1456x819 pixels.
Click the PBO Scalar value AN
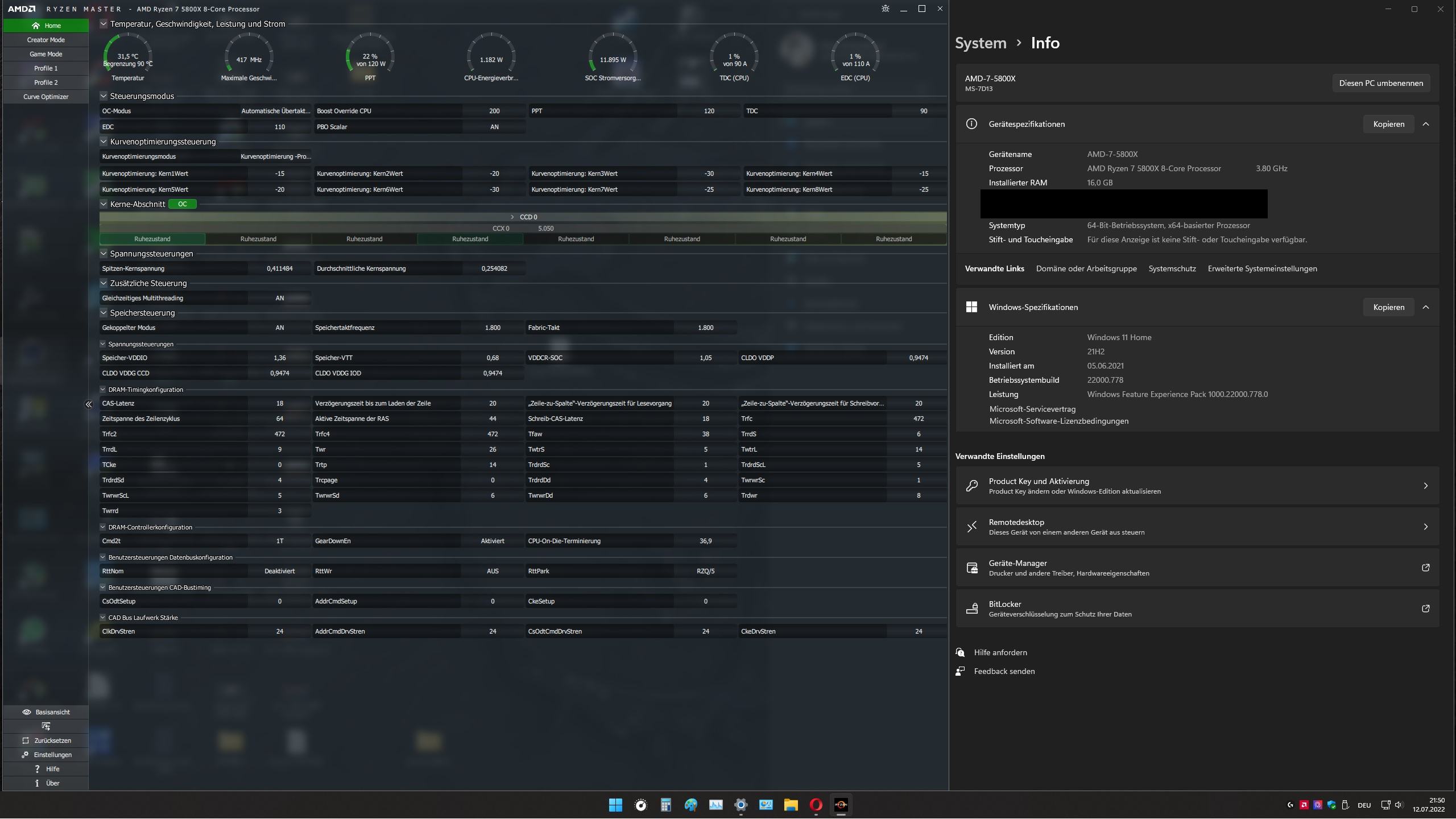tap(494, 127)
